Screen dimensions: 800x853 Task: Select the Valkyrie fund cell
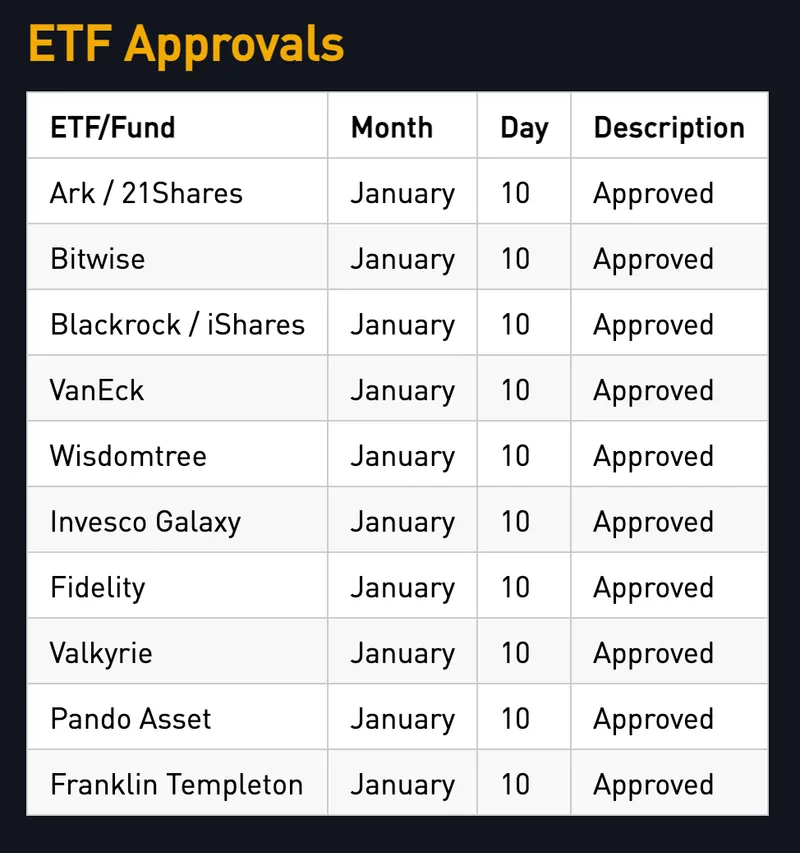click(101, 653)
